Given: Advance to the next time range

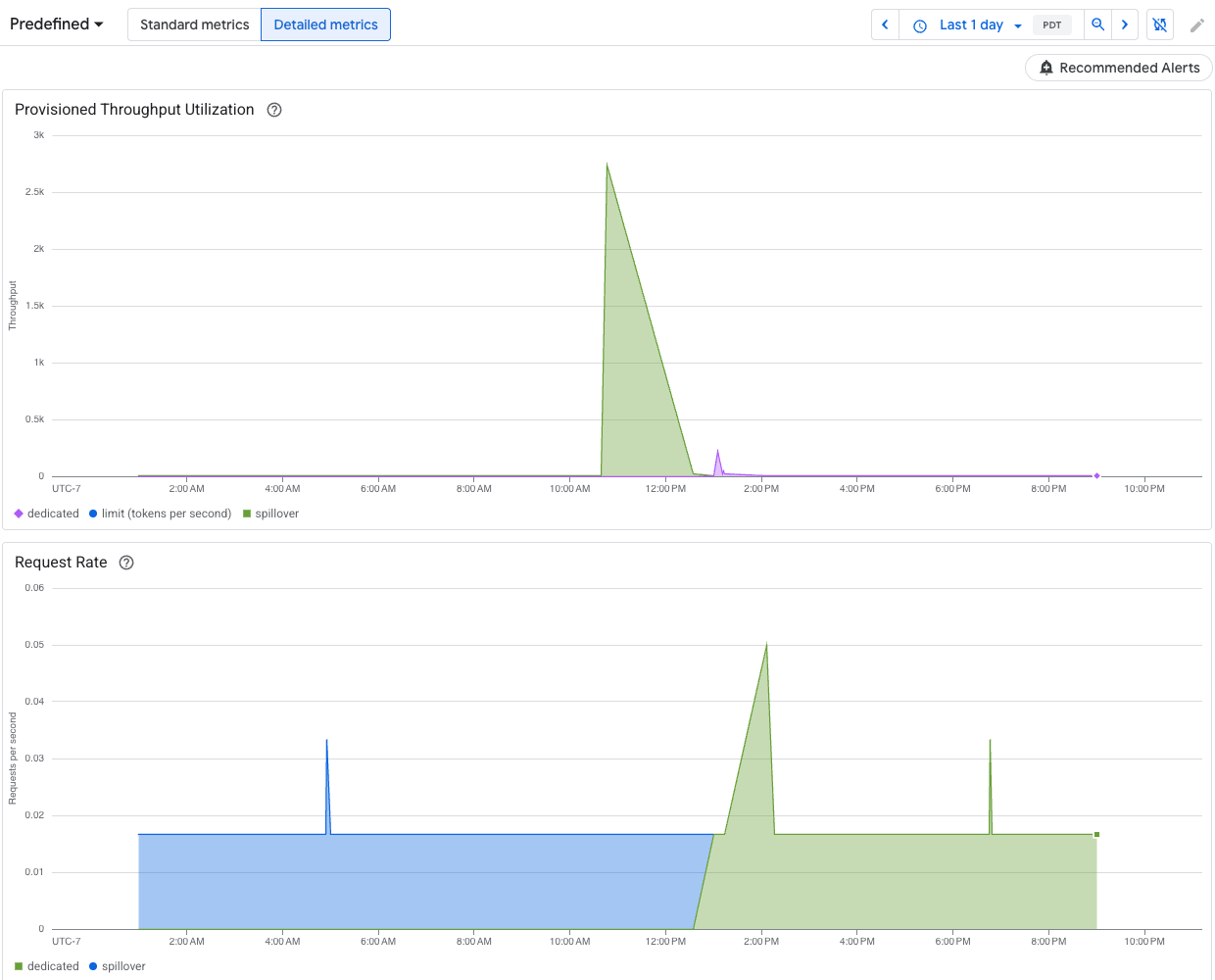Looking at the screenshot, I should [x=1125, y=24].
